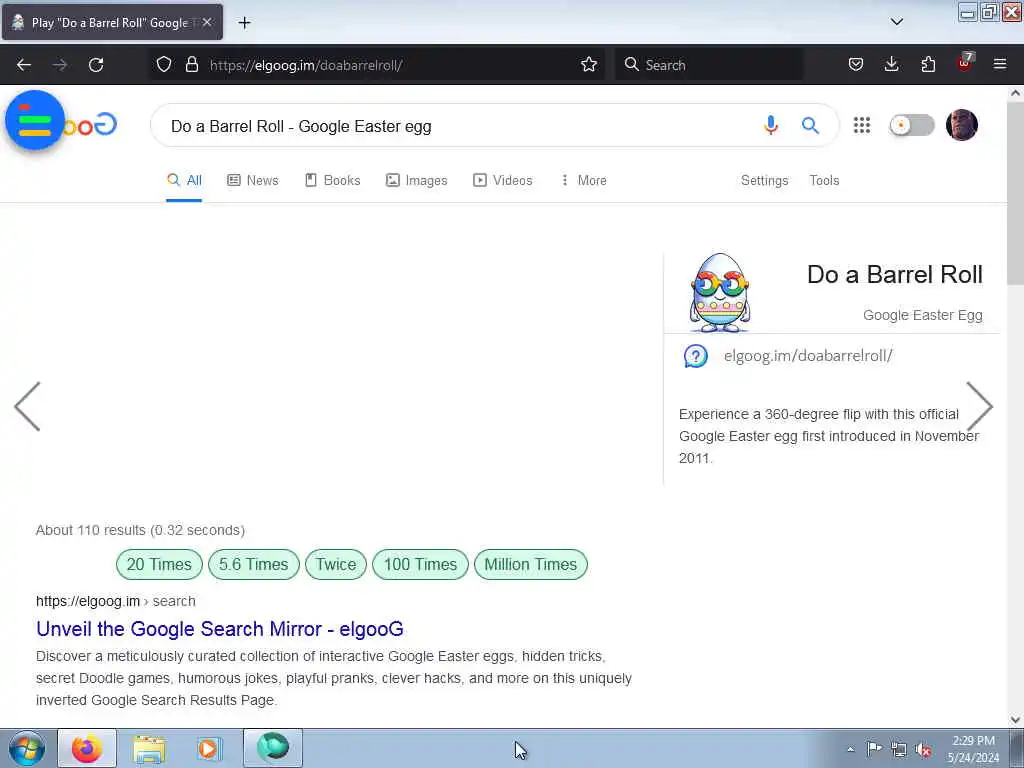This screenshot has height=768, width=1024.
Task: Close the Do a Barrel Roll tab
Action: [207, 22]
